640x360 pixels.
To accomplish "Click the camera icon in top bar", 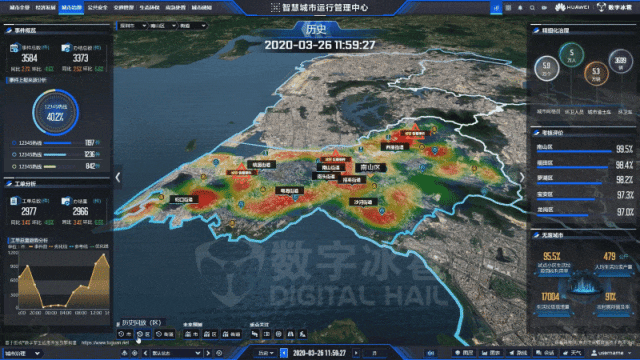I will pyautogui.click(x=544, y=8).
